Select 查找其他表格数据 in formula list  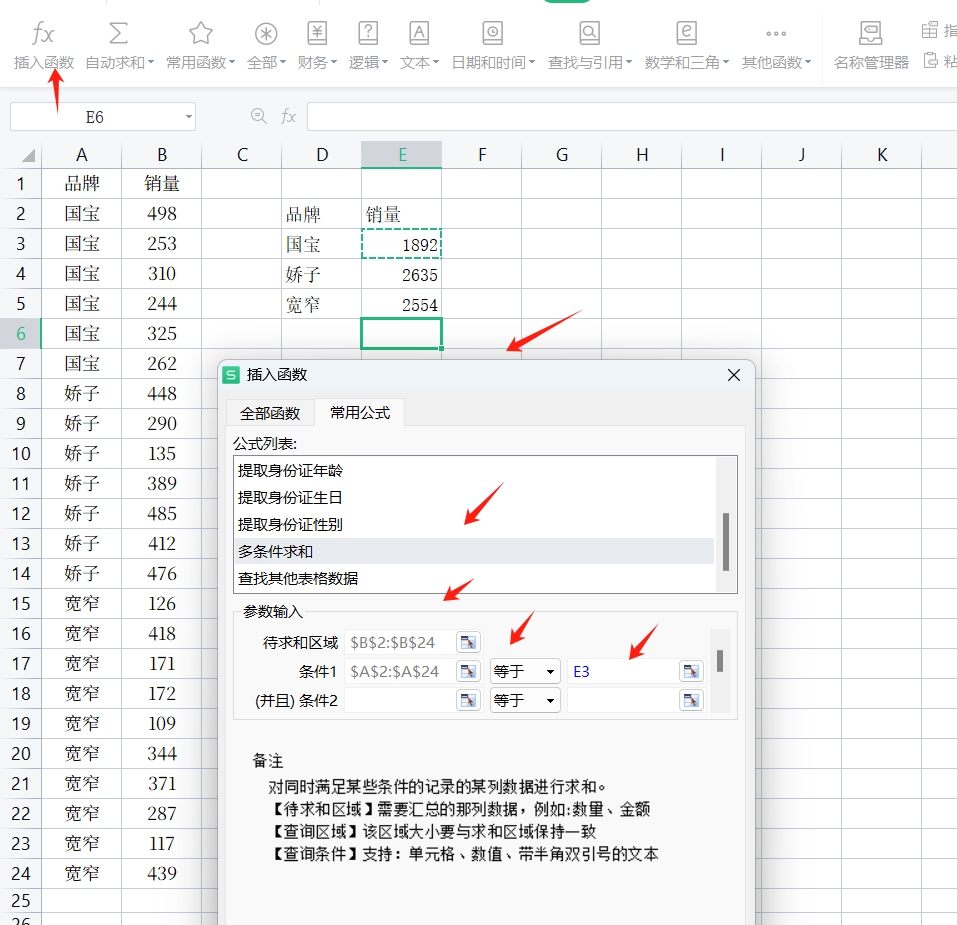(298, 578)
